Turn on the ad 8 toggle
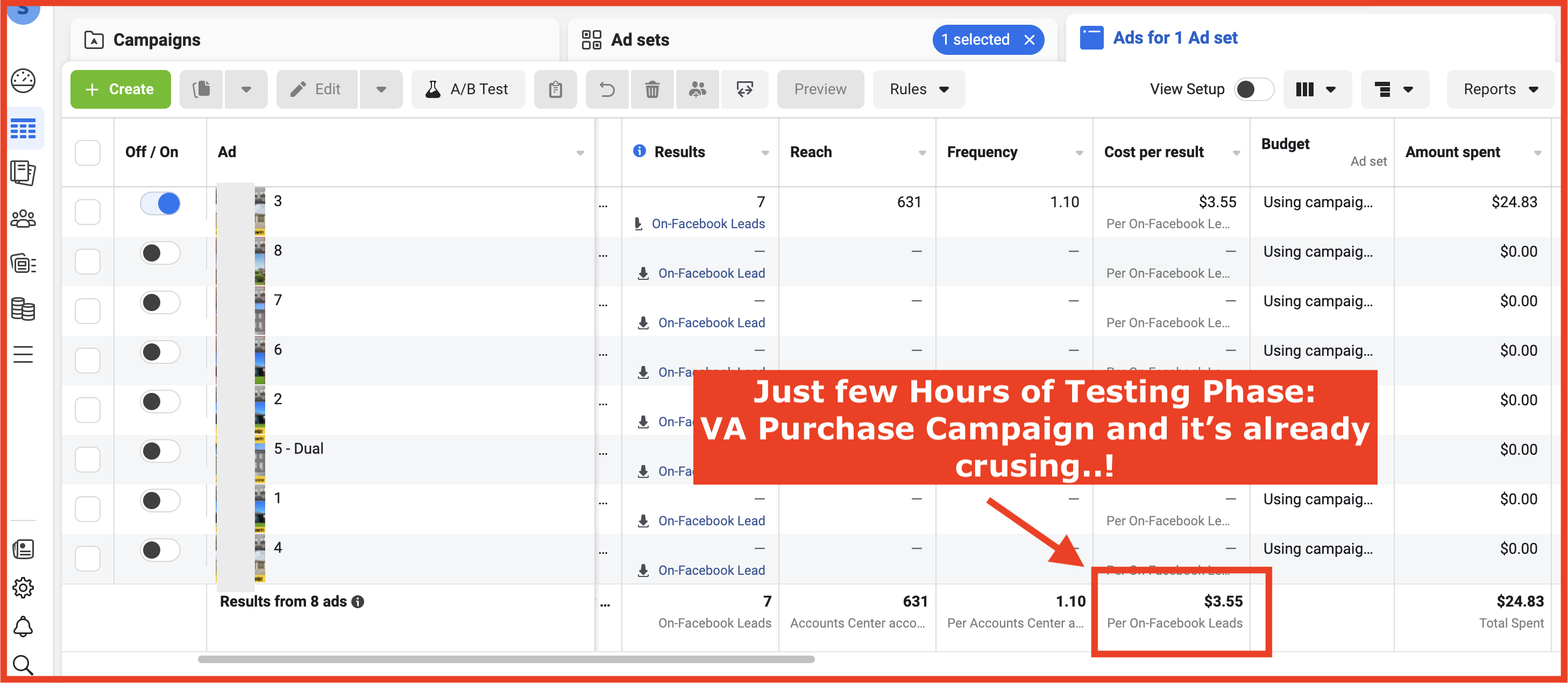Viewport: 1568px width, 683px height. 160,253
